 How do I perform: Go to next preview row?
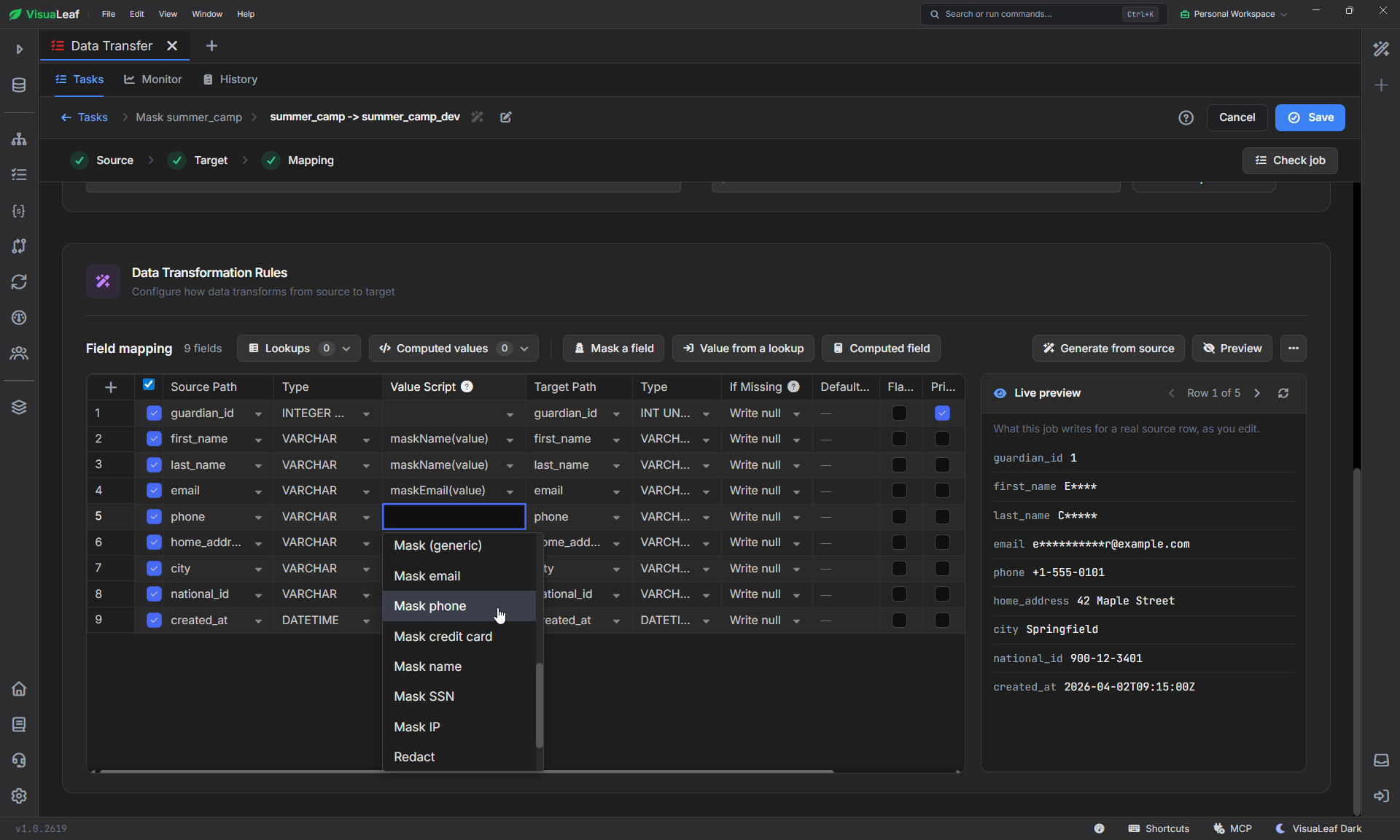1257,393
